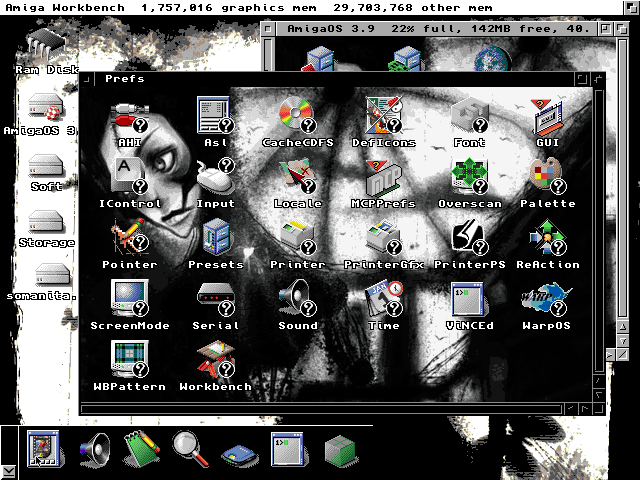Image resolution: width=640 pixels, height=480 pixels.
Task: Click the Prefs window scroll-right arrow
Action: (585, 409)
